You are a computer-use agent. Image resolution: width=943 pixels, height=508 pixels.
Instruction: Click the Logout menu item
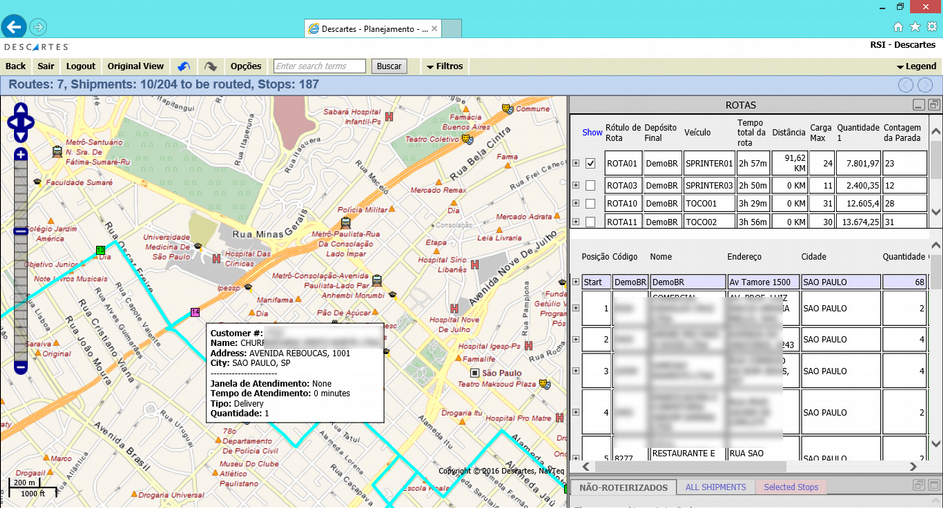81,66
